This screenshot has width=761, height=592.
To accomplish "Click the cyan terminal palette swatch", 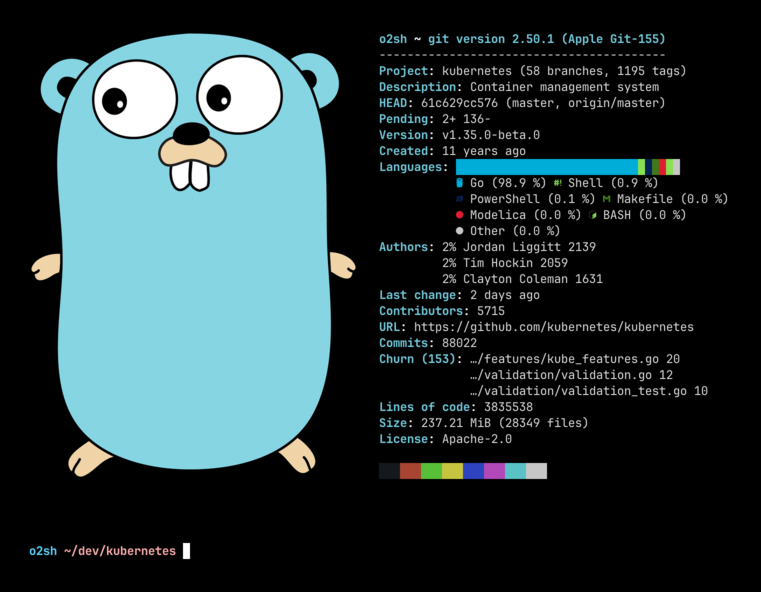I will (x=515, y=471).
